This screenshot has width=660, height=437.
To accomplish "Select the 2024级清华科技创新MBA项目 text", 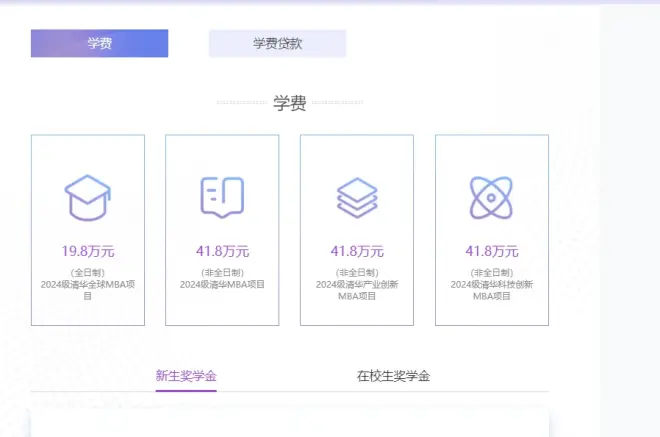I will (491, 290).
